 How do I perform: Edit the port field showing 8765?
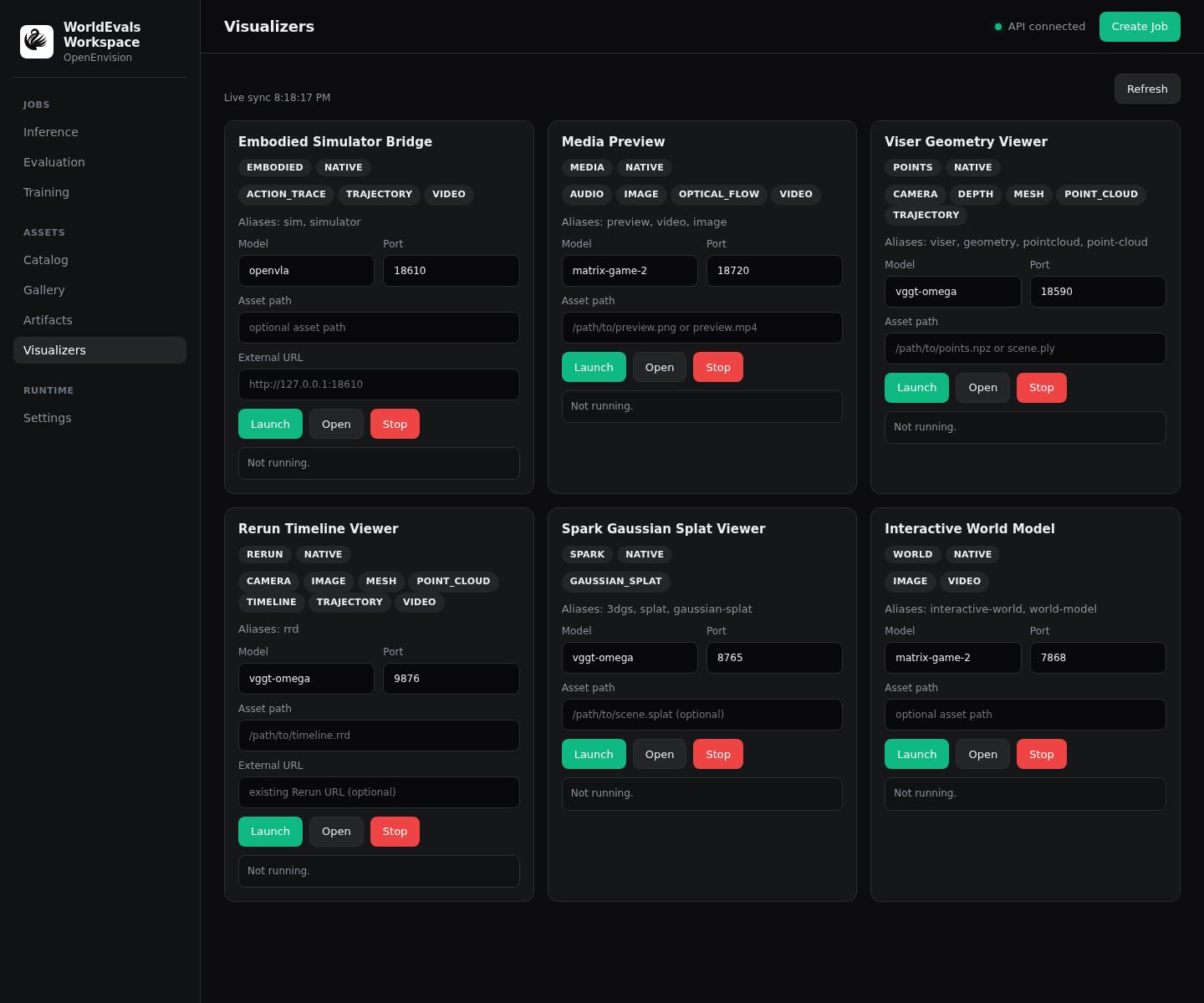coord(774,658)
